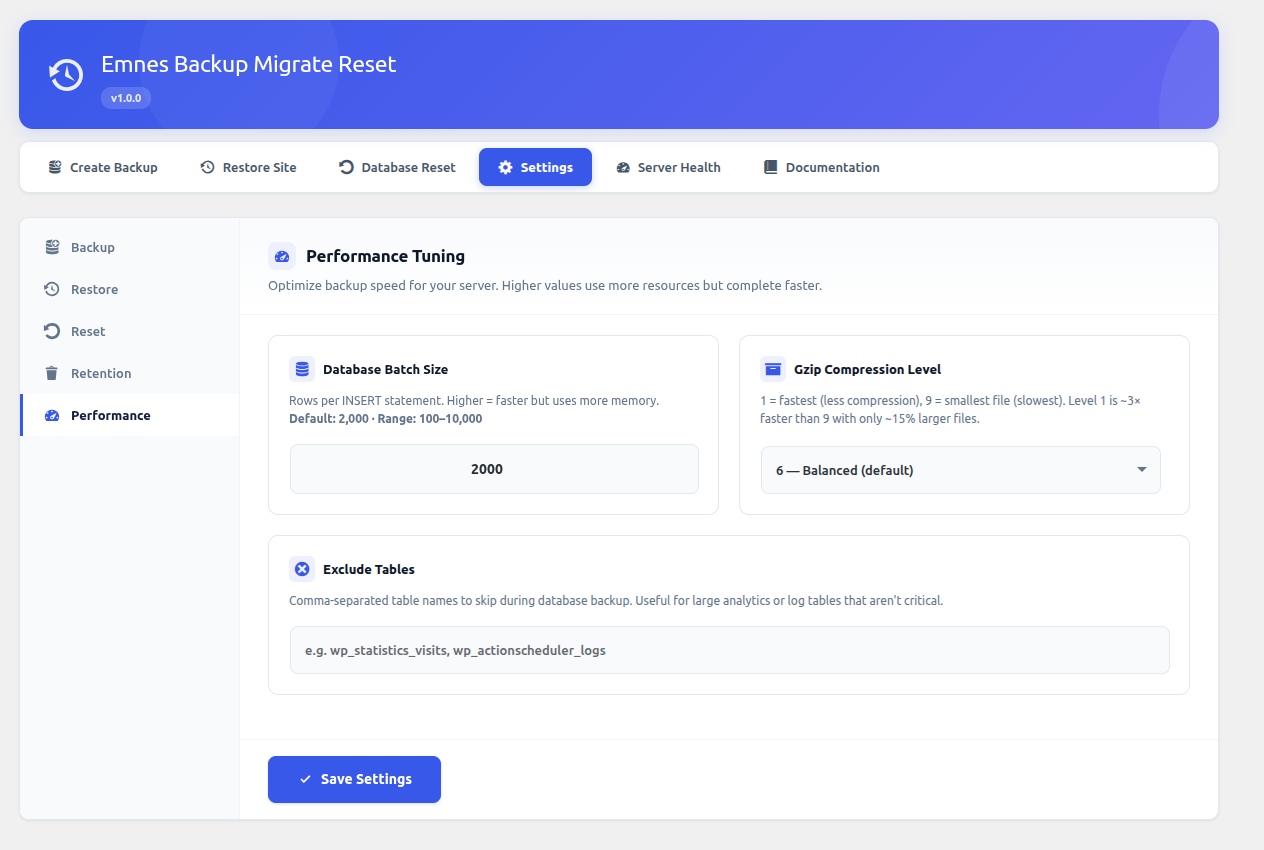
Task: Click the '1 = fastest (less compression)' help text
Action: pos(950,409)
